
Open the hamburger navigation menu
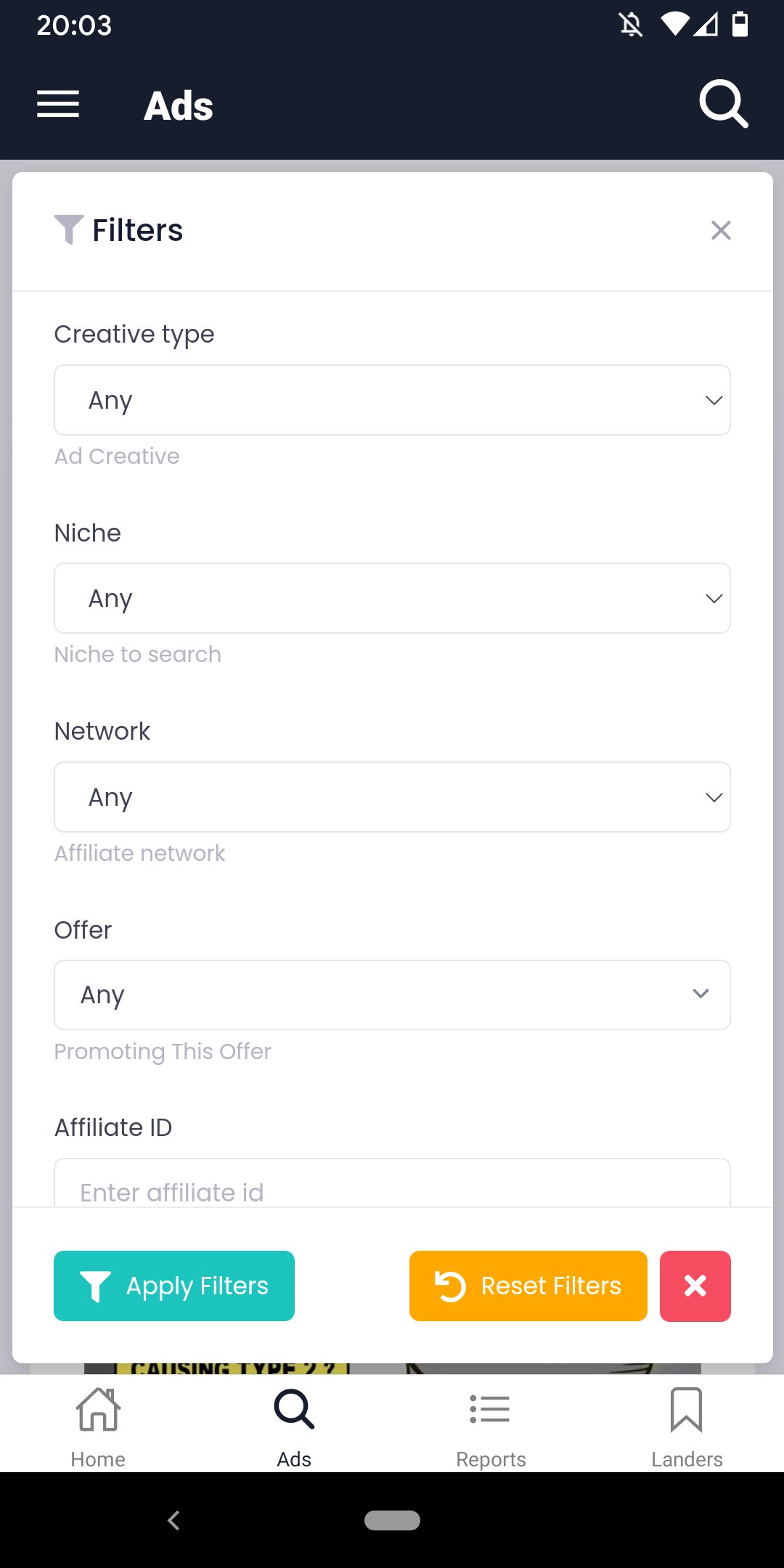point(58,105)
